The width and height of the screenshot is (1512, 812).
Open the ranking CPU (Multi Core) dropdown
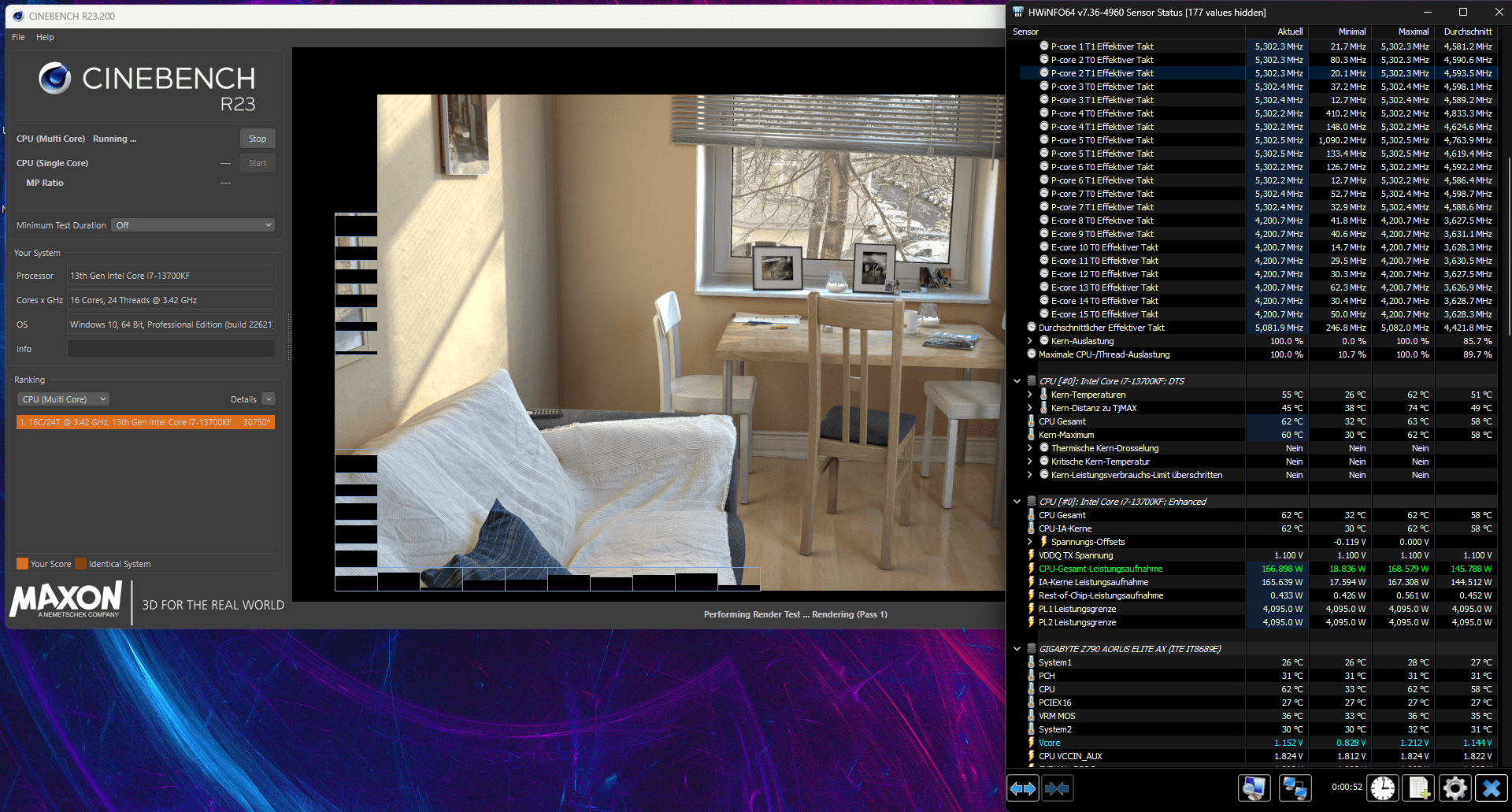63,399
